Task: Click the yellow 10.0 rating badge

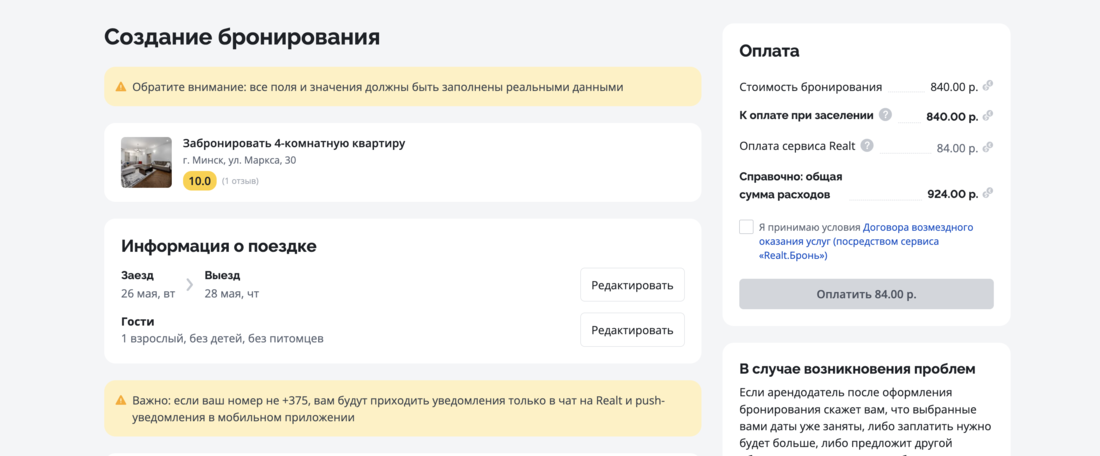Action: pos(200,181)
